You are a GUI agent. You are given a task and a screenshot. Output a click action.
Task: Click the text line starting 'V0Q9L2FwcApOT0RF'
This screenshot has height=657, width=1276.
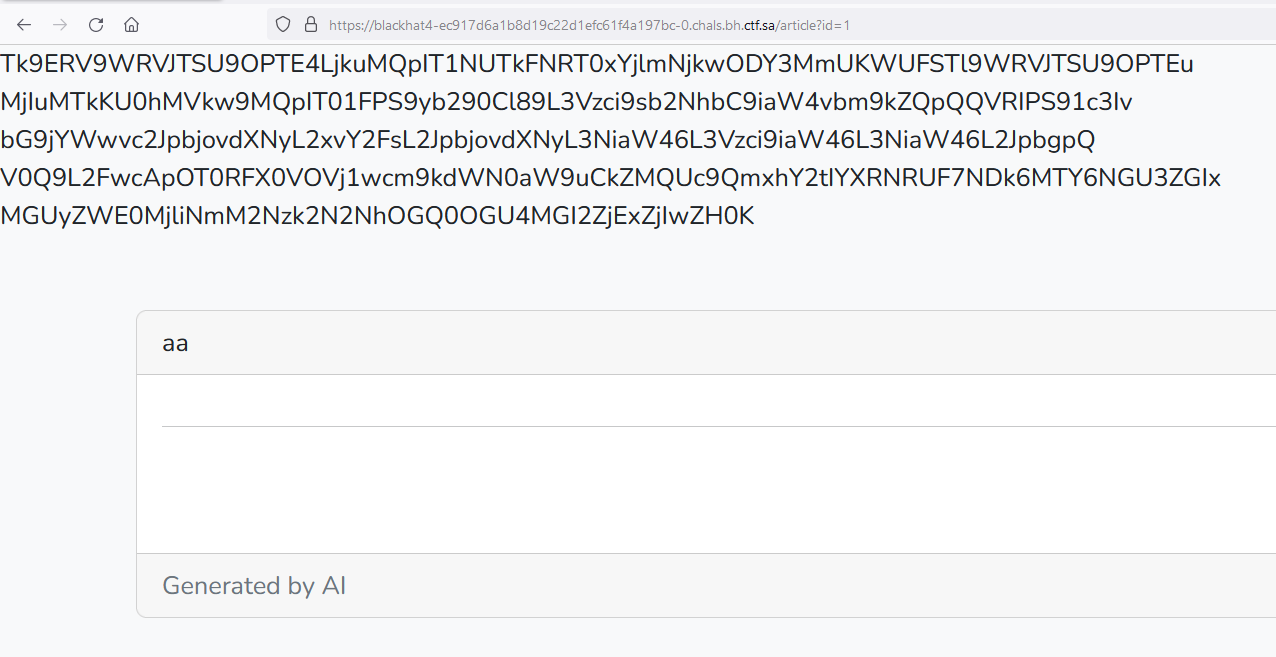click(610, 178)
